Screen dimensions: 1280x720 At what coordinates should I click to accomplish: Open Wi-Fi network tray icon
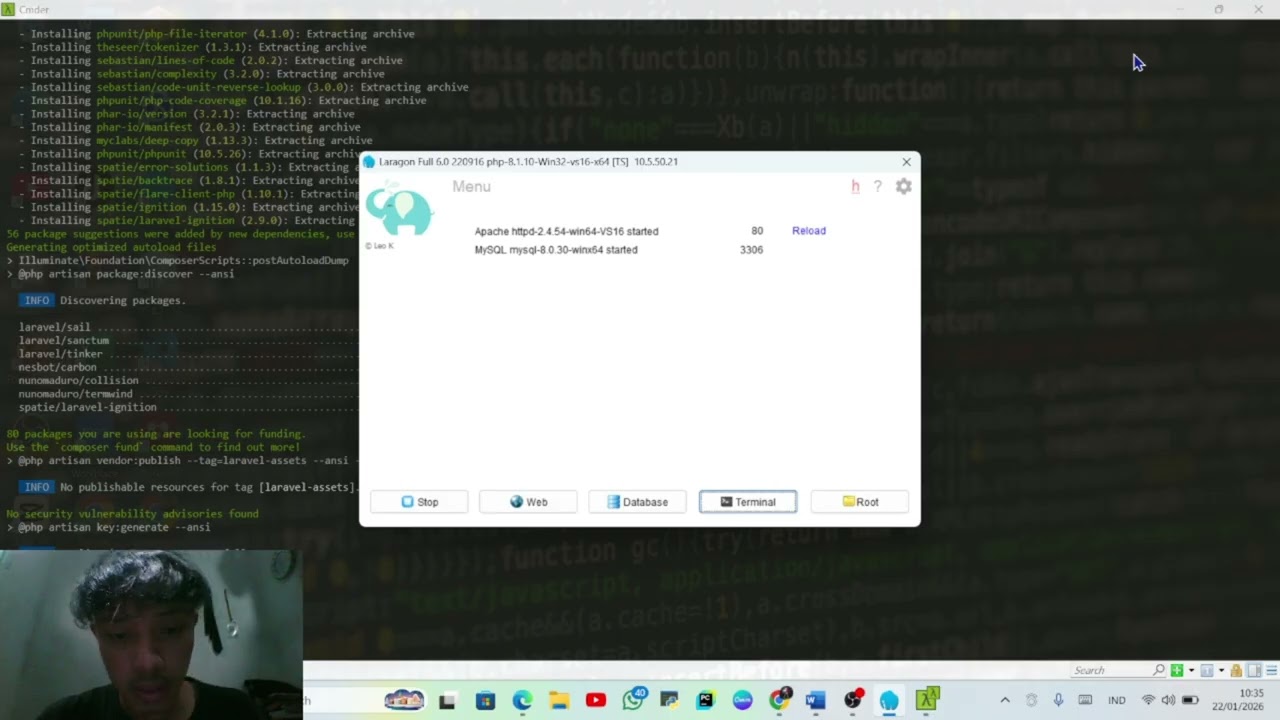click(x=1148, y=700)
